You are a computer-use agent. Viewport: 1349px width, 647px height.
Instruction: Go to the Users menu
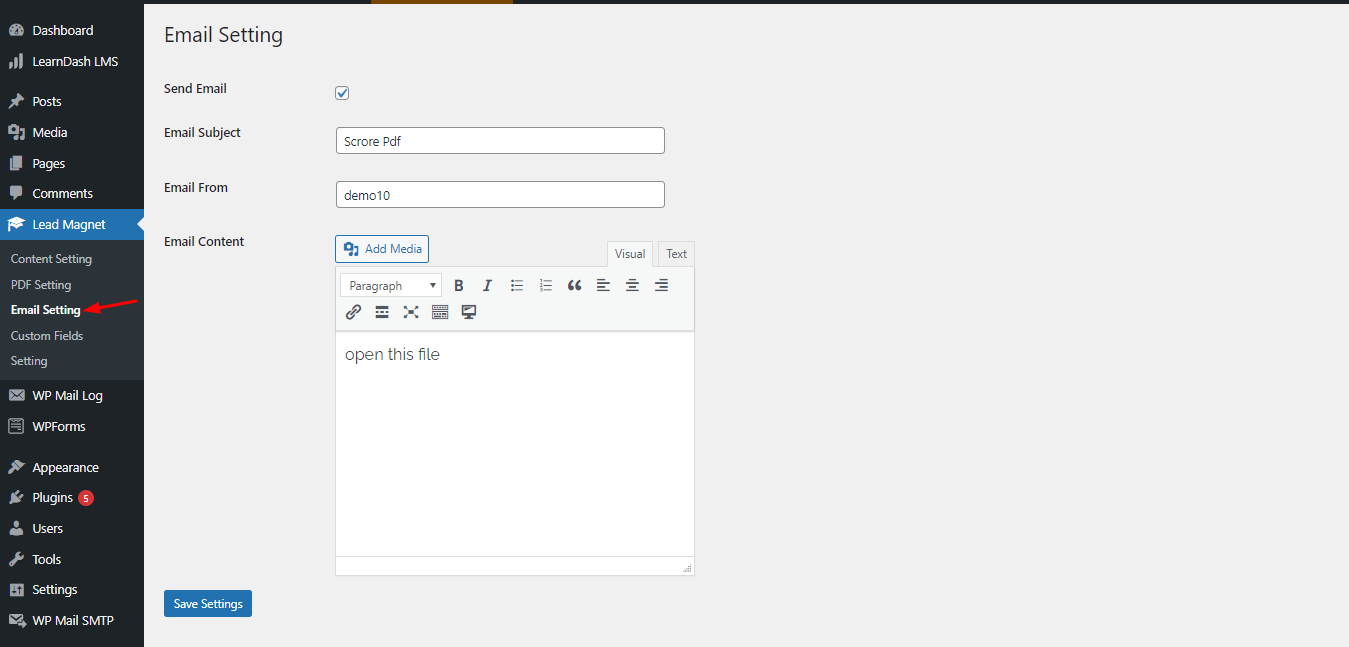click(72, 528)
